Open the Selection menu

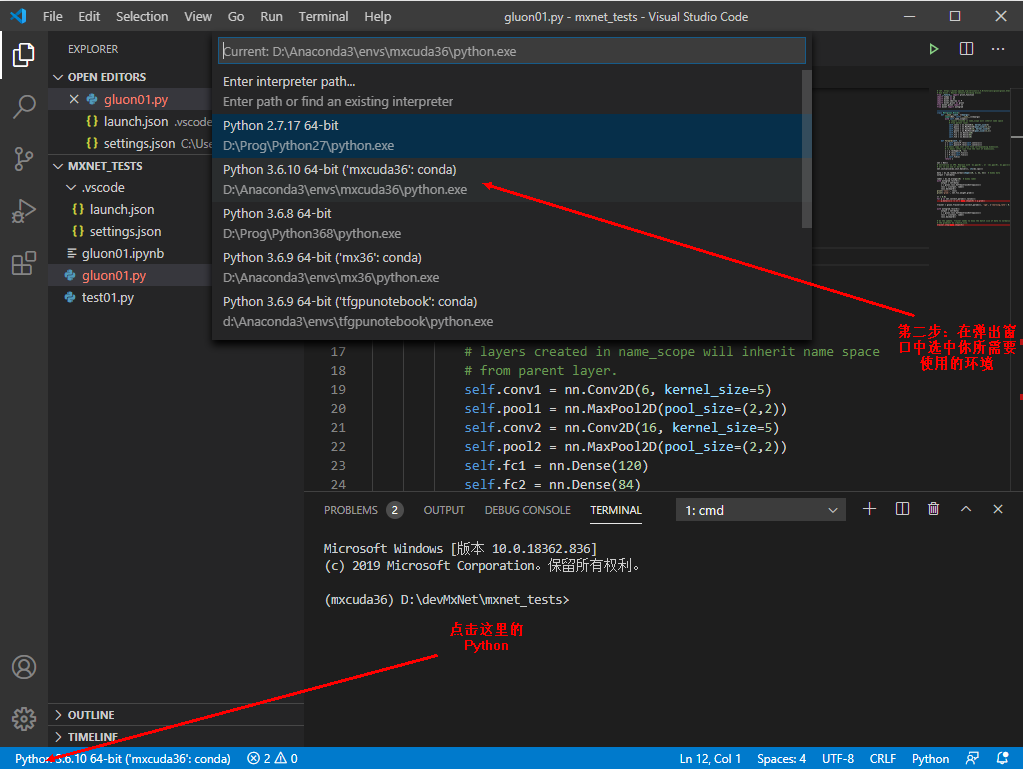click(142, 16)
